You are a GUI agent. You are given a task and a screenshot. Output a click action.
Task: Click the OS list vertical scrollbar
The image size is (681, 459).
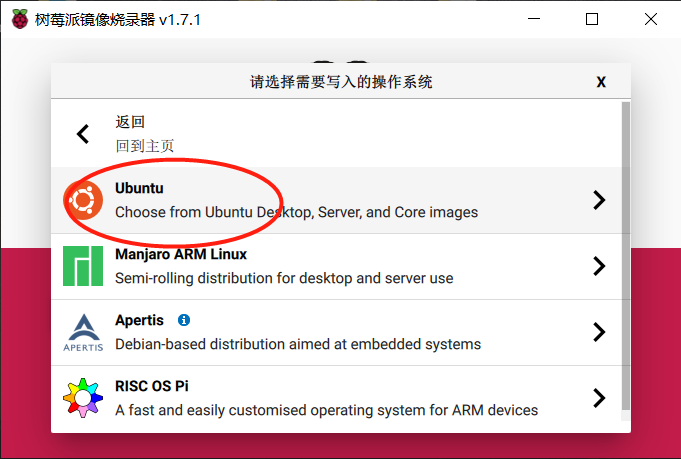625,256
